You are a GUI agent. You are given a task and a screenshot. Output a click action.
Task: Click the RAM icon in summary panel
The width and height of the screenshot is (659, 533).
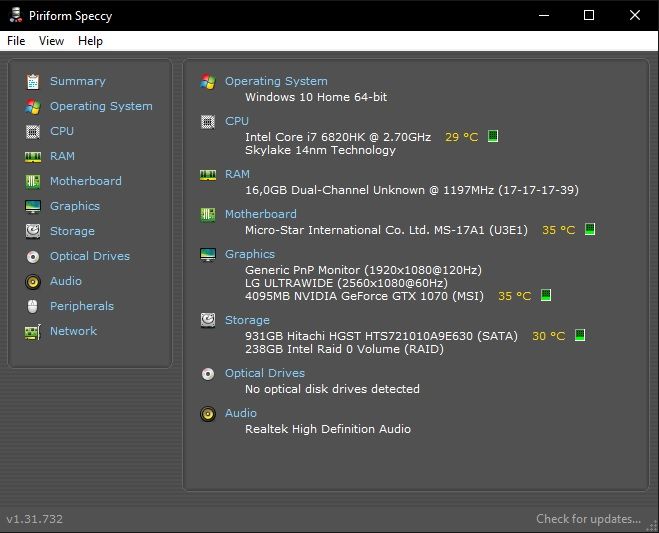pos(208,174)
